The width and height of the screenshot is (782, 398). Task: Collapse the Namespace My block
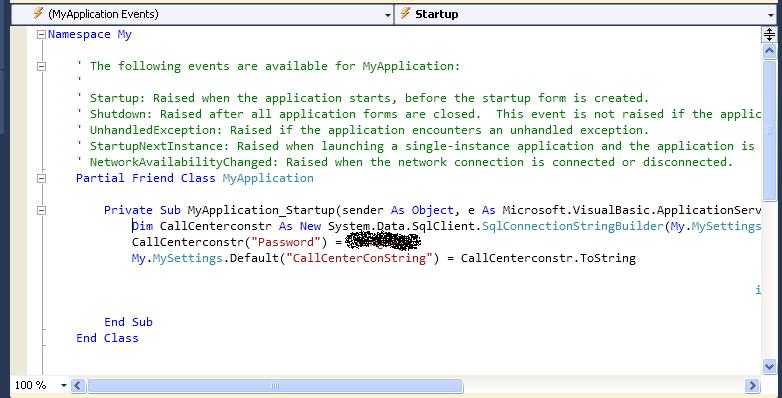(41, 34)
